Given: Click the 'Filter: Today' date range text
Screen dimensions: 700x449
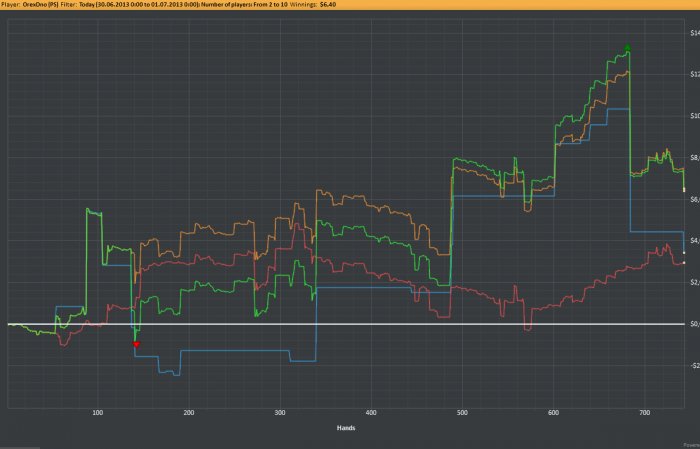Looking at the screenshot, I should (129, 4).
